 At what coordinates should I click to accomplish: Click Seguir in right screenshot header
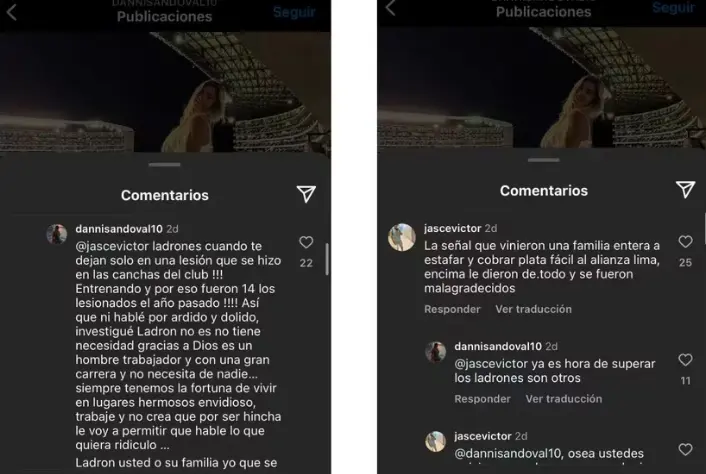pyautogui.click(x=674, y=7)
